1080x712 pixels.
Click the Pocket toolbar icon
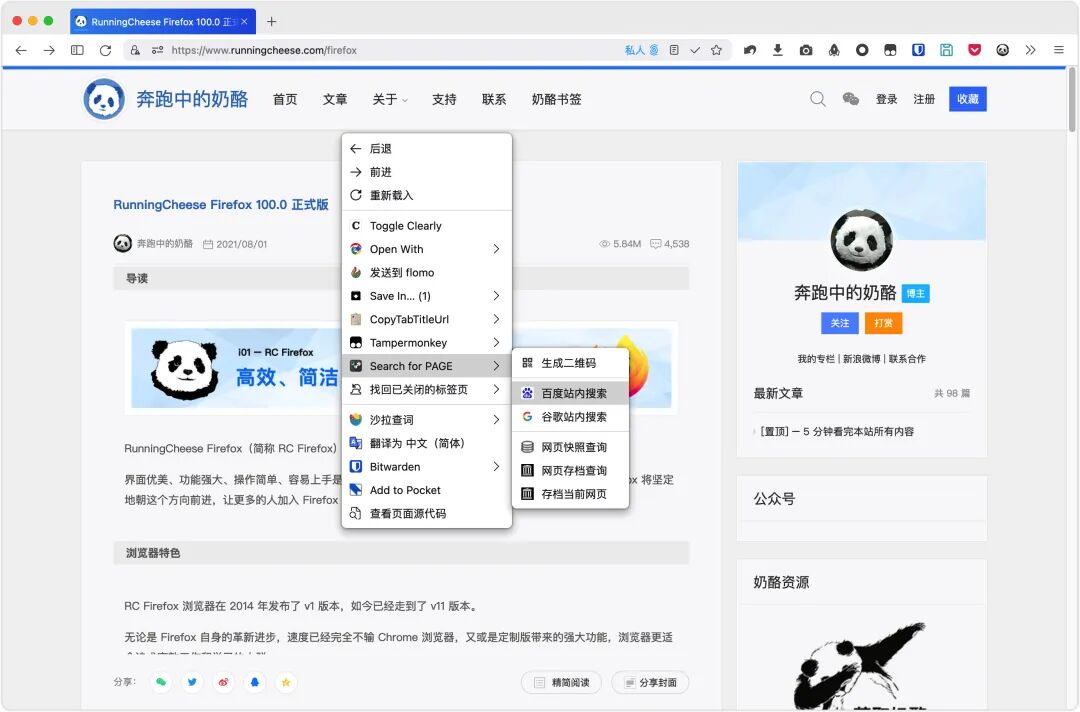click(975, 50)
